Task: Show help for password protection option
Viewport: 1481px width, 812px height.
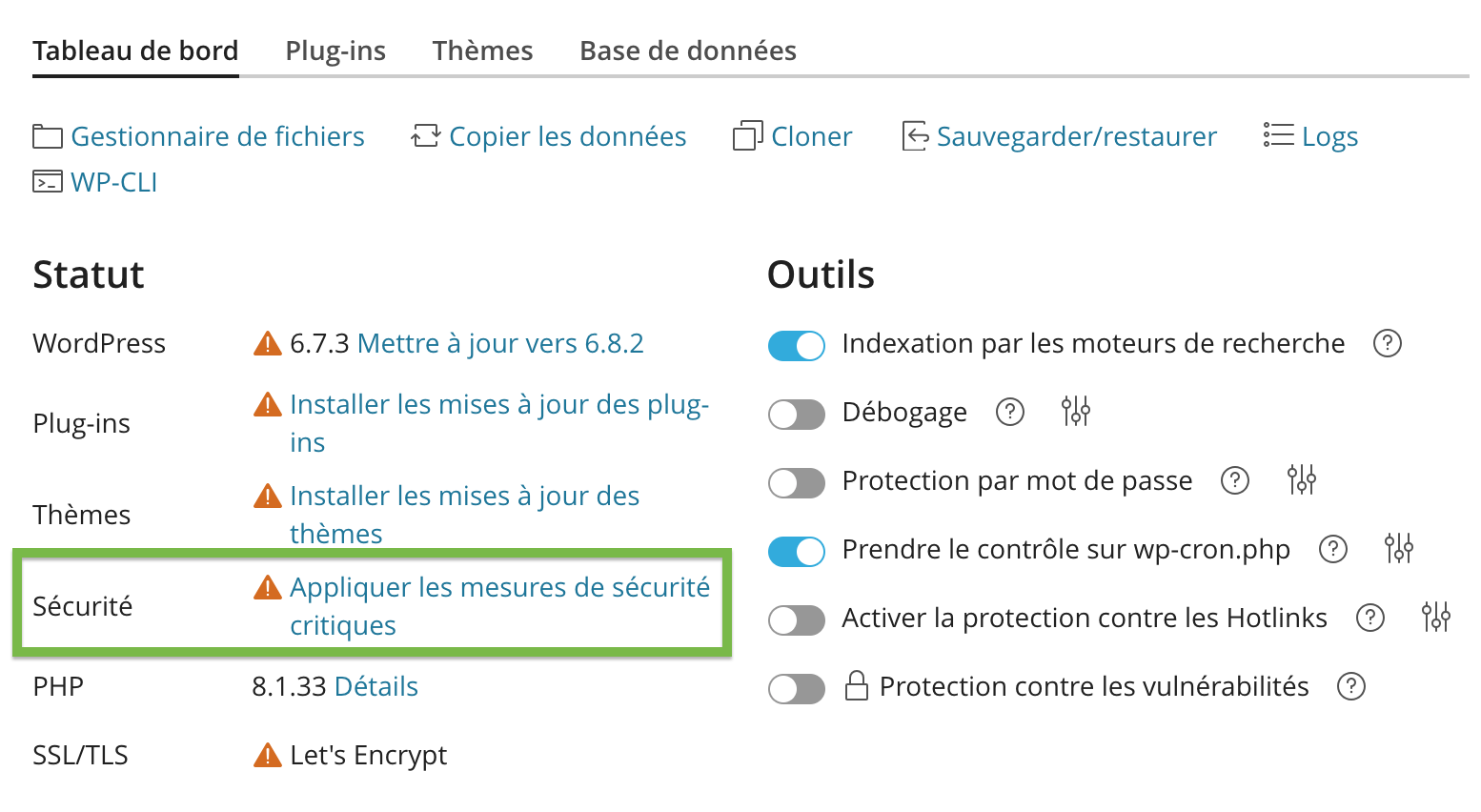Action: (x=1234, y=480)
